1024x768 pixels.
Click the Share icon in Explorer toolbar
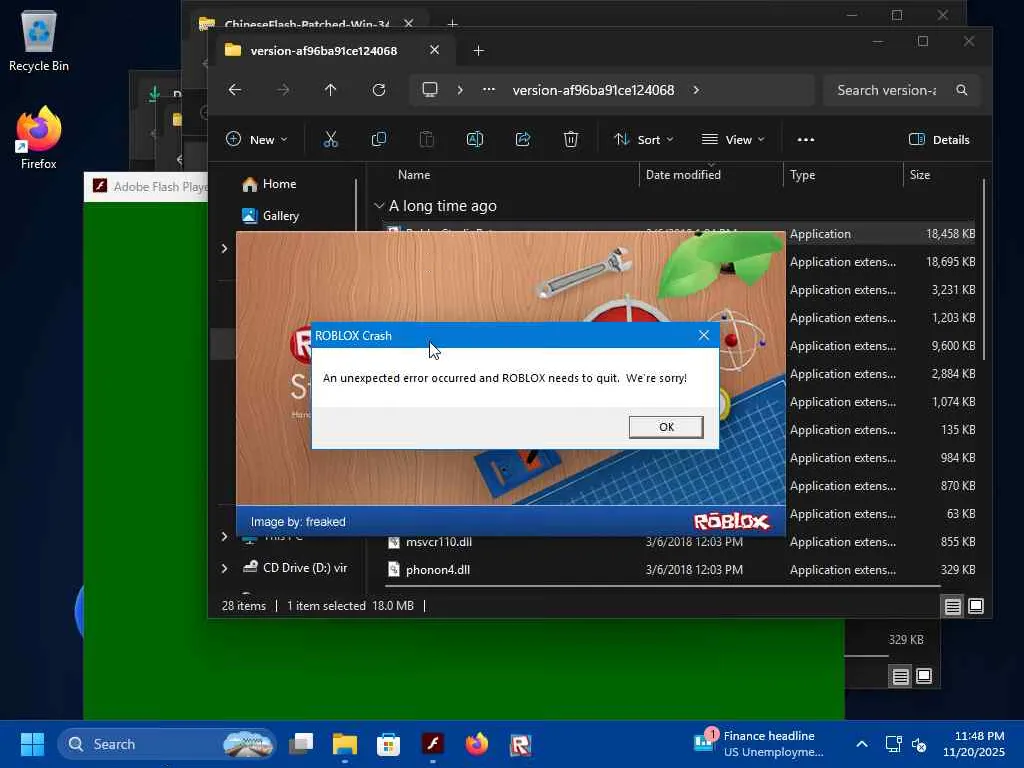click(x=522, y=139)
